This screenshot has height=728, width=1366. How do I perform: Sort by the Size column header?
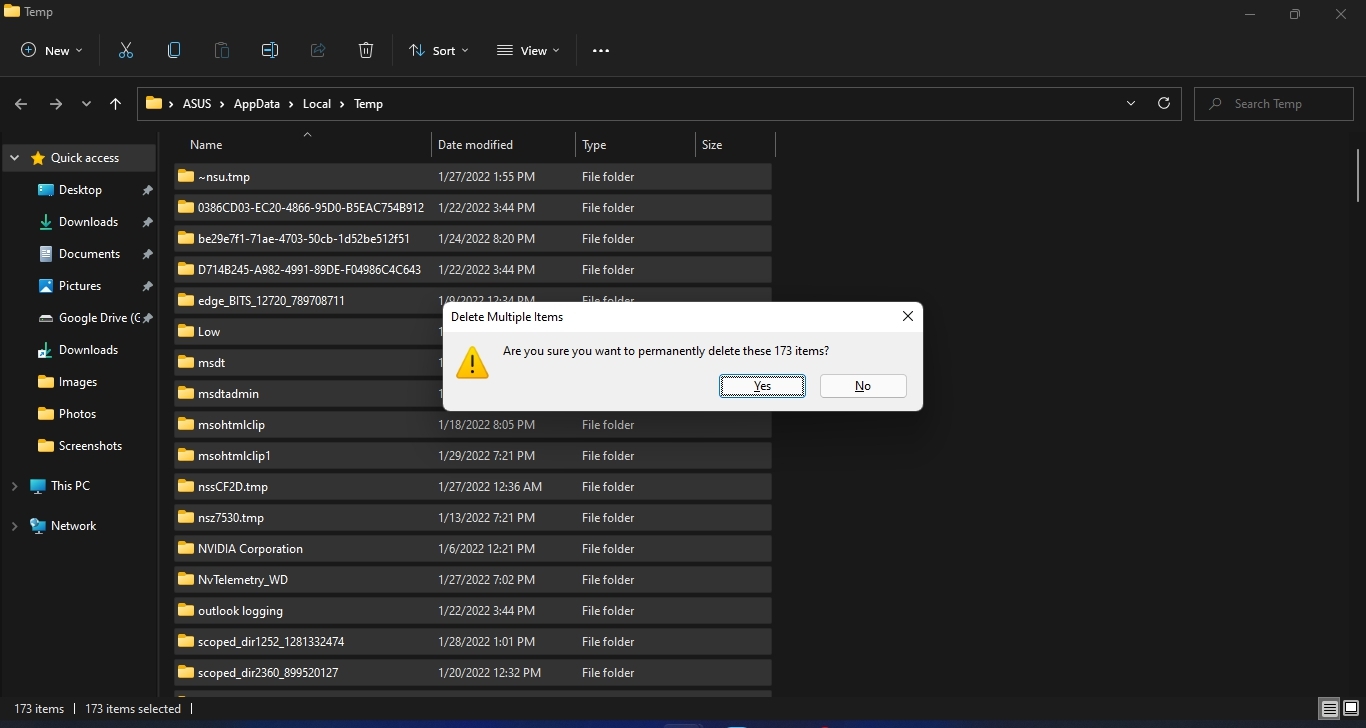[735, 145]
